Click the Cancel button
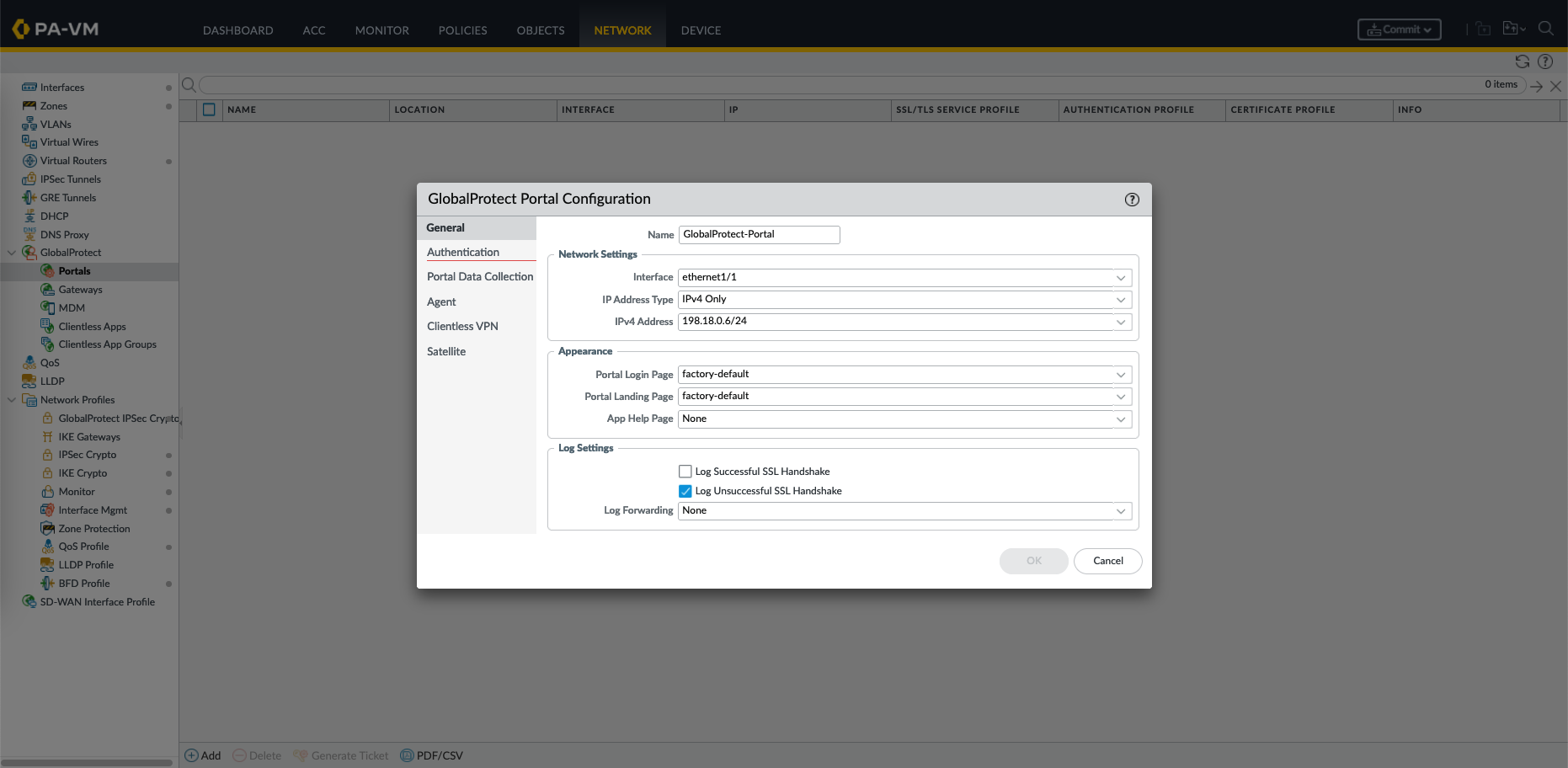This screenshot has width=1568, height=768. click(1107, 561)
